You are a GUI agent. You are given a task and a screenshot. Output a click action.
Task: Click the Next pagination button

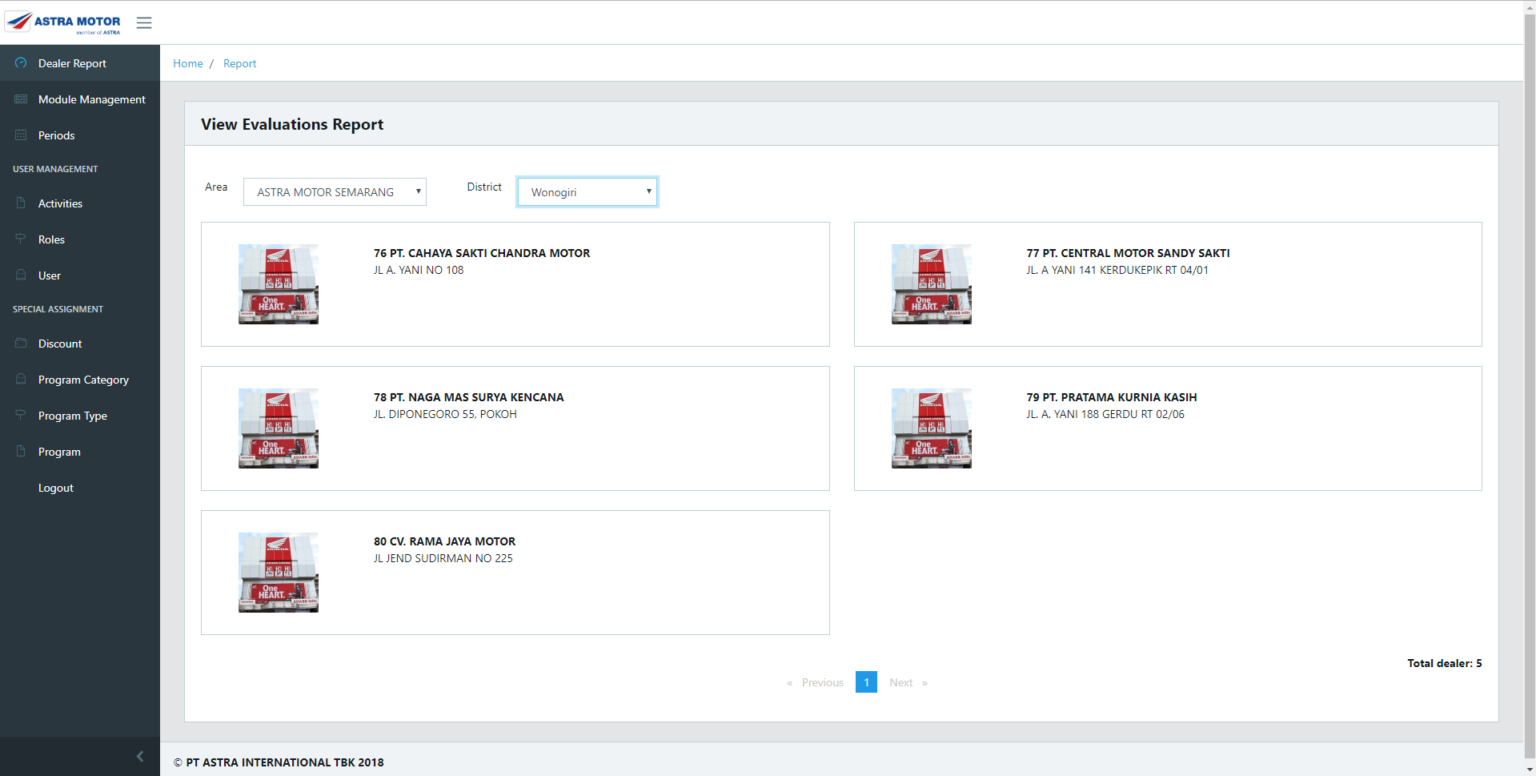coord(907,682)
